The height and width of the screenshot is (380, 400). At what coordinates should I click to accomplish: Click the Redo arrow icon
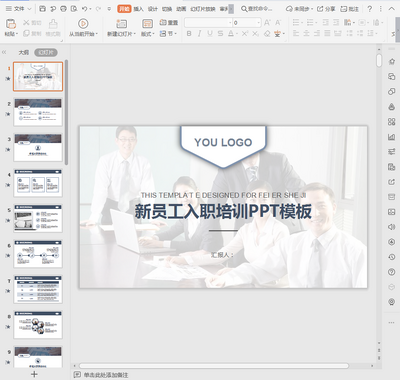pos(98,9)
